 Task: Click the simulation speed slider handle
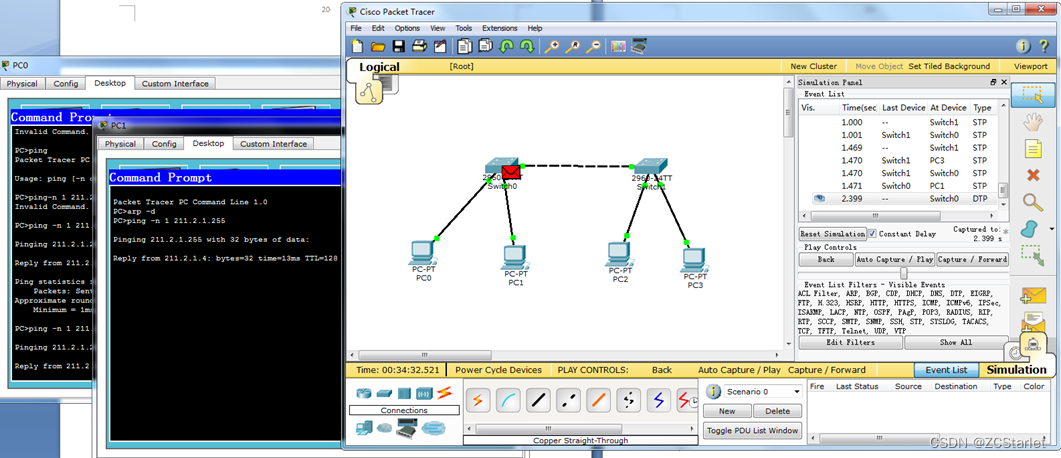click(903, 272)
